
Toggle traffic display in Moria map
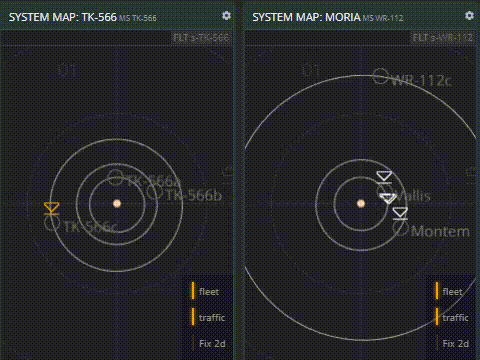(452, 317)
